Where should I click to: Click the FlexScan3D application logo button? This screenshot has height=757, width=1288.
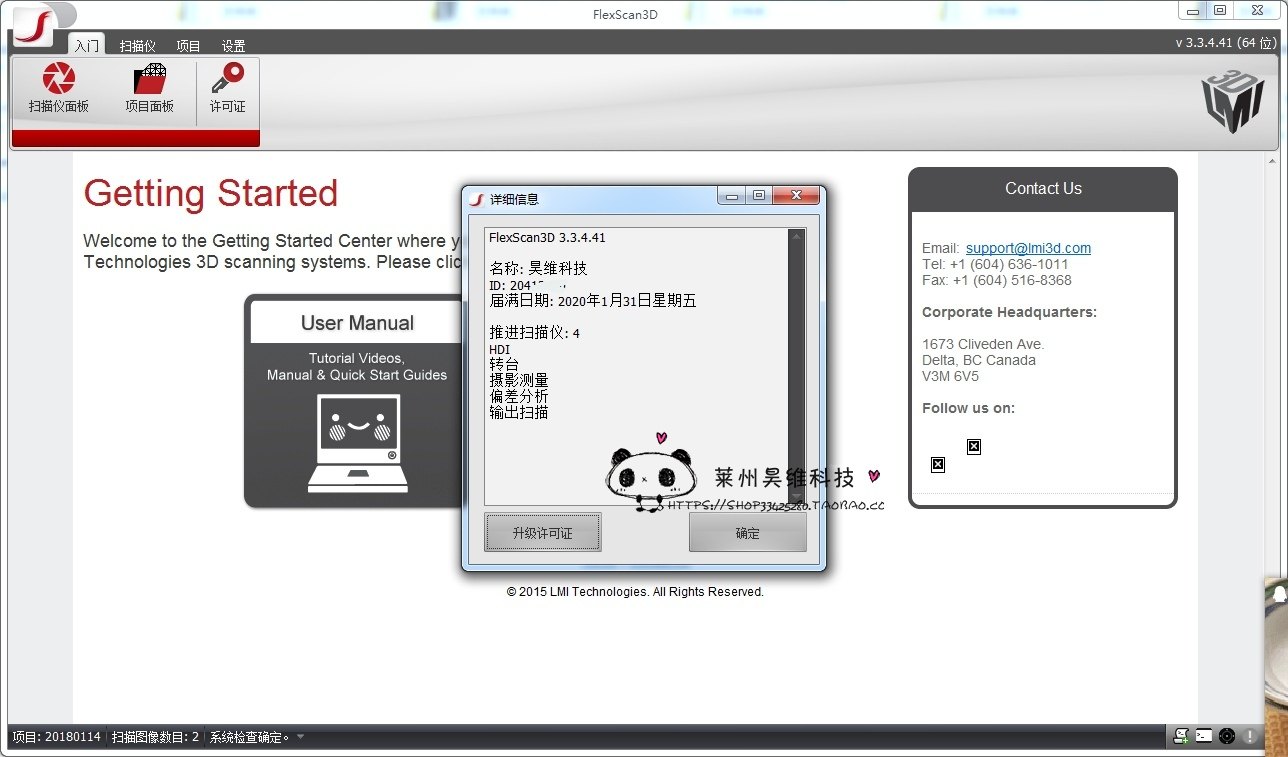(35, 25)
